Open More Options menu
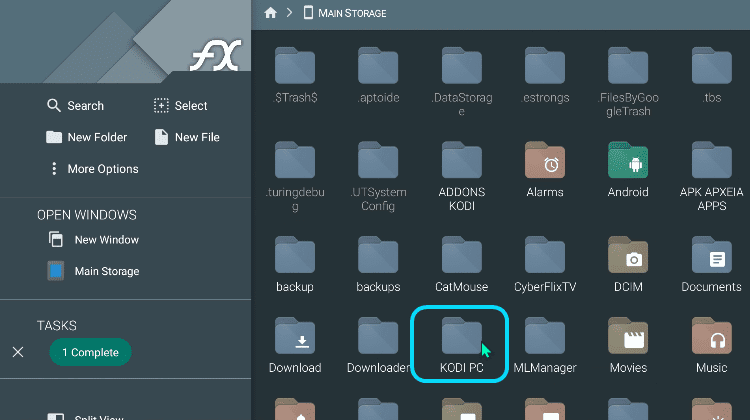 (x=94, y=169)
